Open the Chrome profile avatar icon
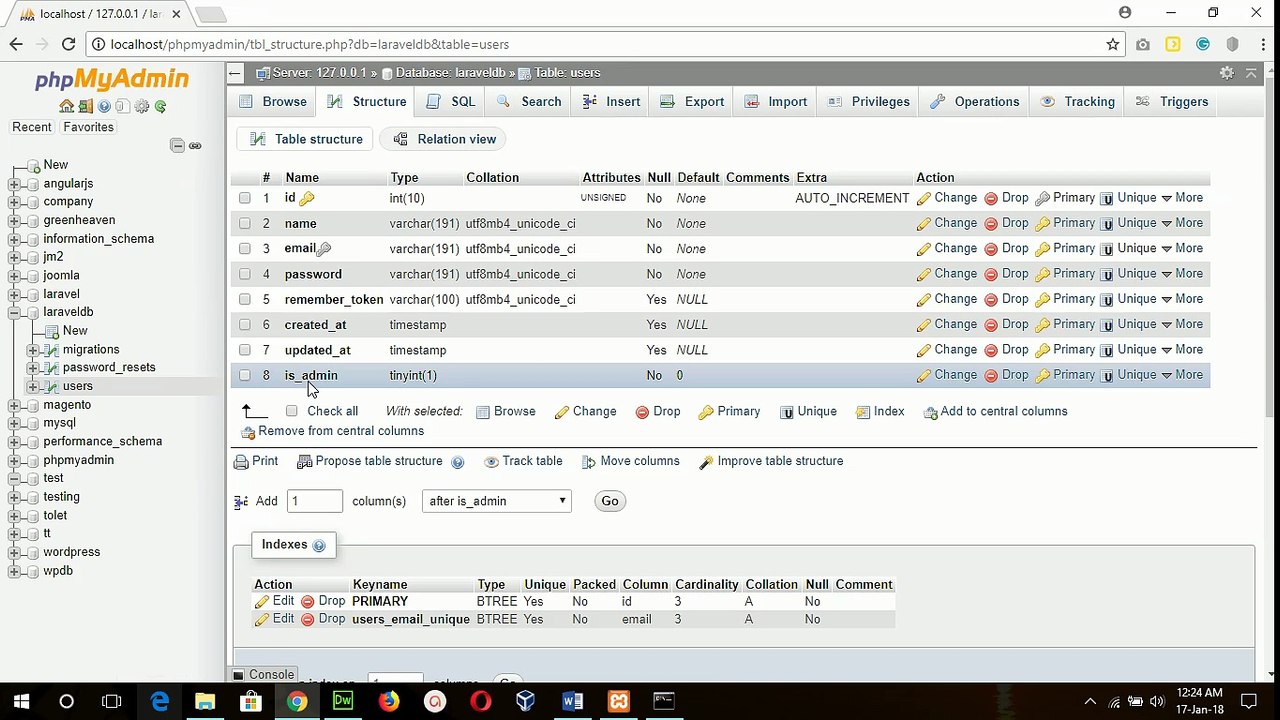Viewport: 1280px width, 720px height. [x=1125, y=13]
